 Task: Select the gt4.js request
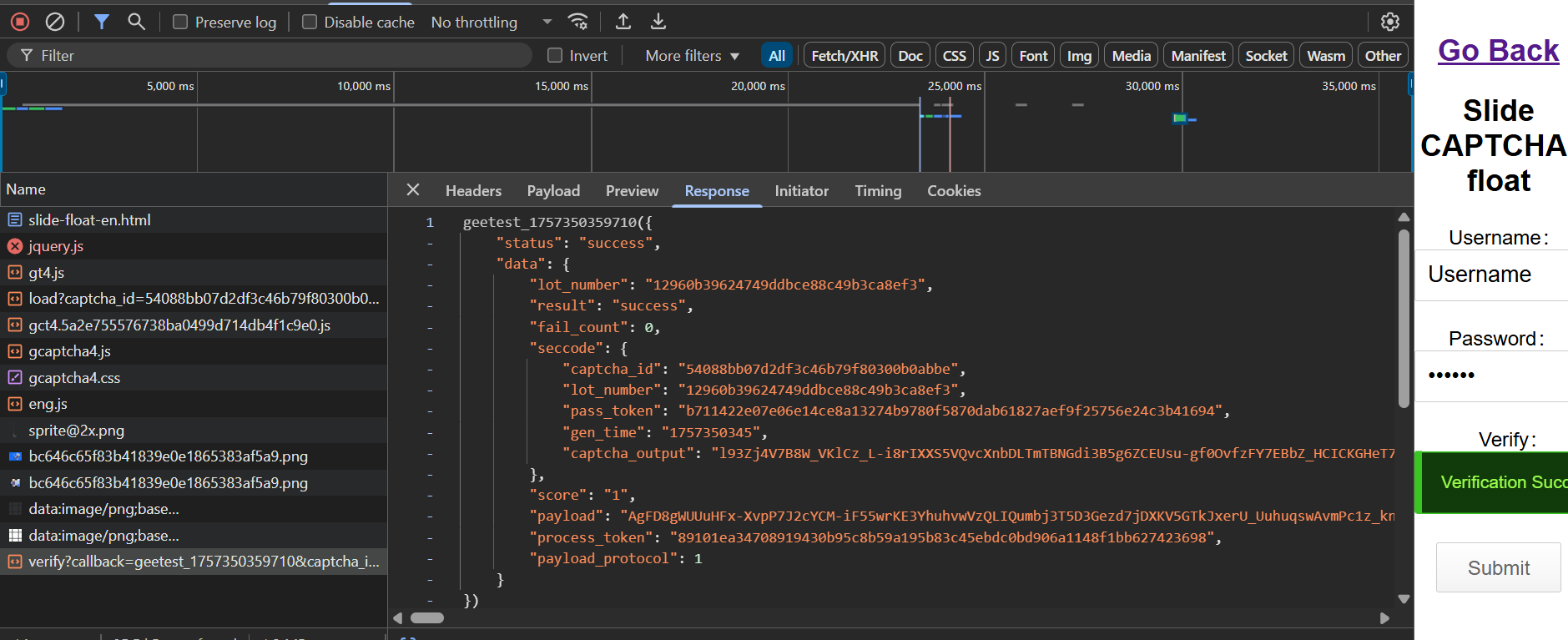(47, 273)
